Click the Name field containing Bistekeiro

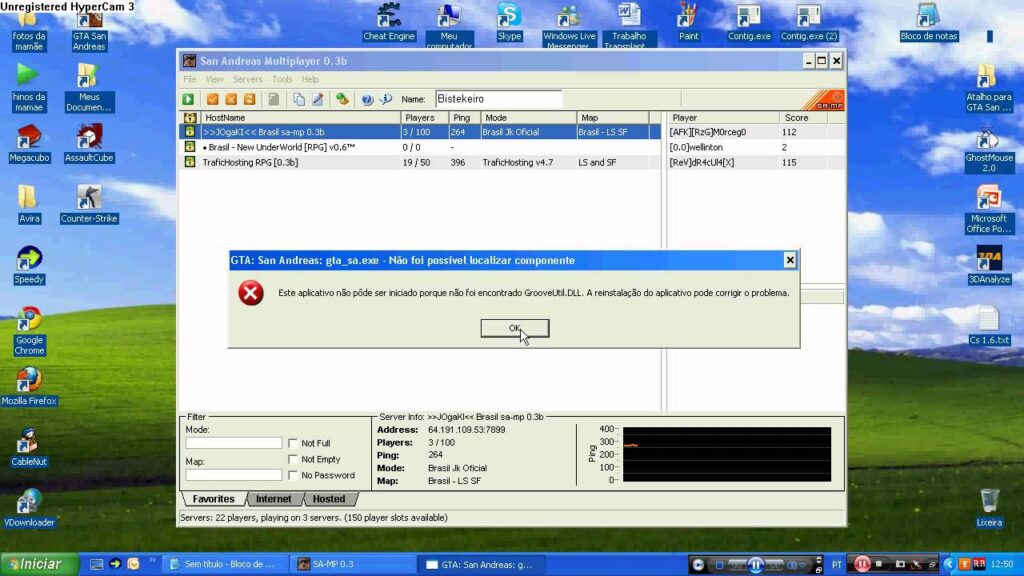[498, 99]
